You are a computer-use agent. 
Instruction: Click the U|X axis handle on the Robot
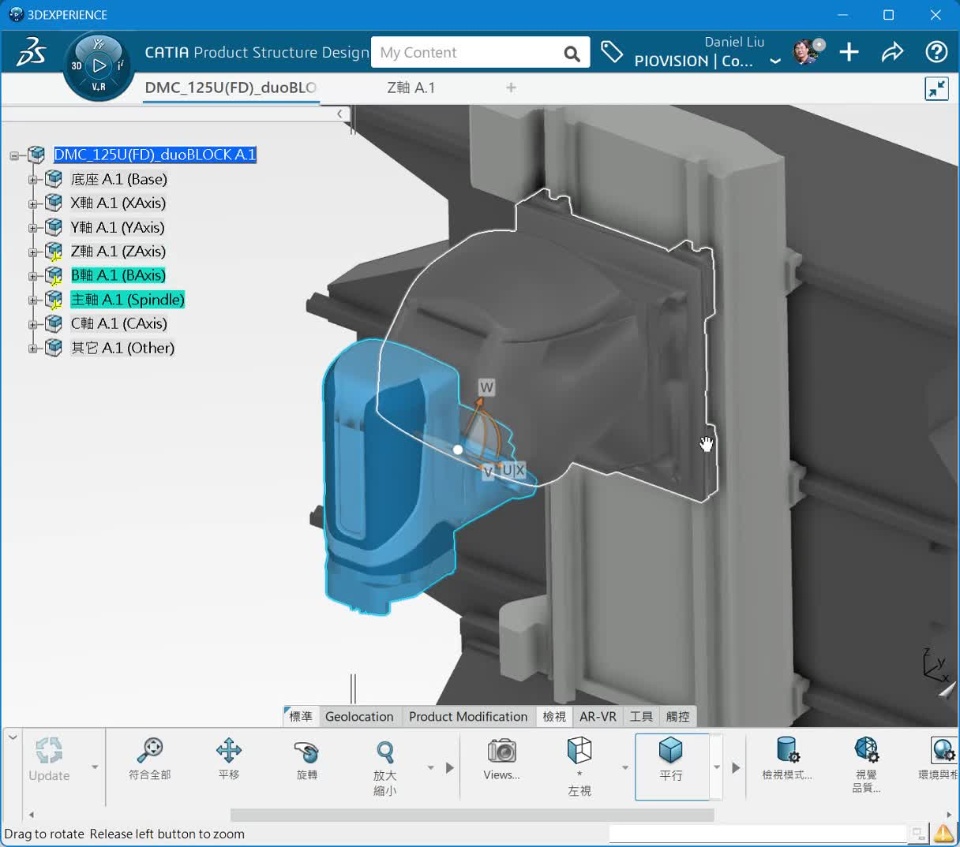click(x=513, y=470)
